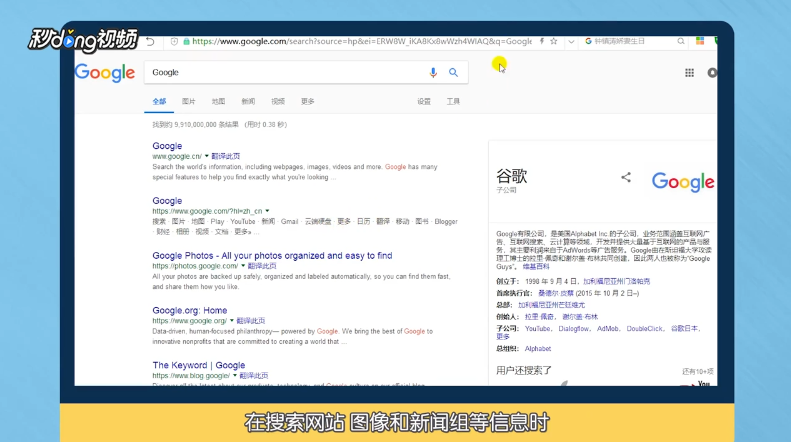Open the notifications bell icon
Image resolution: width=791 pixels, height=442 pixels.
pyautogui.click(x=712, y=73)
